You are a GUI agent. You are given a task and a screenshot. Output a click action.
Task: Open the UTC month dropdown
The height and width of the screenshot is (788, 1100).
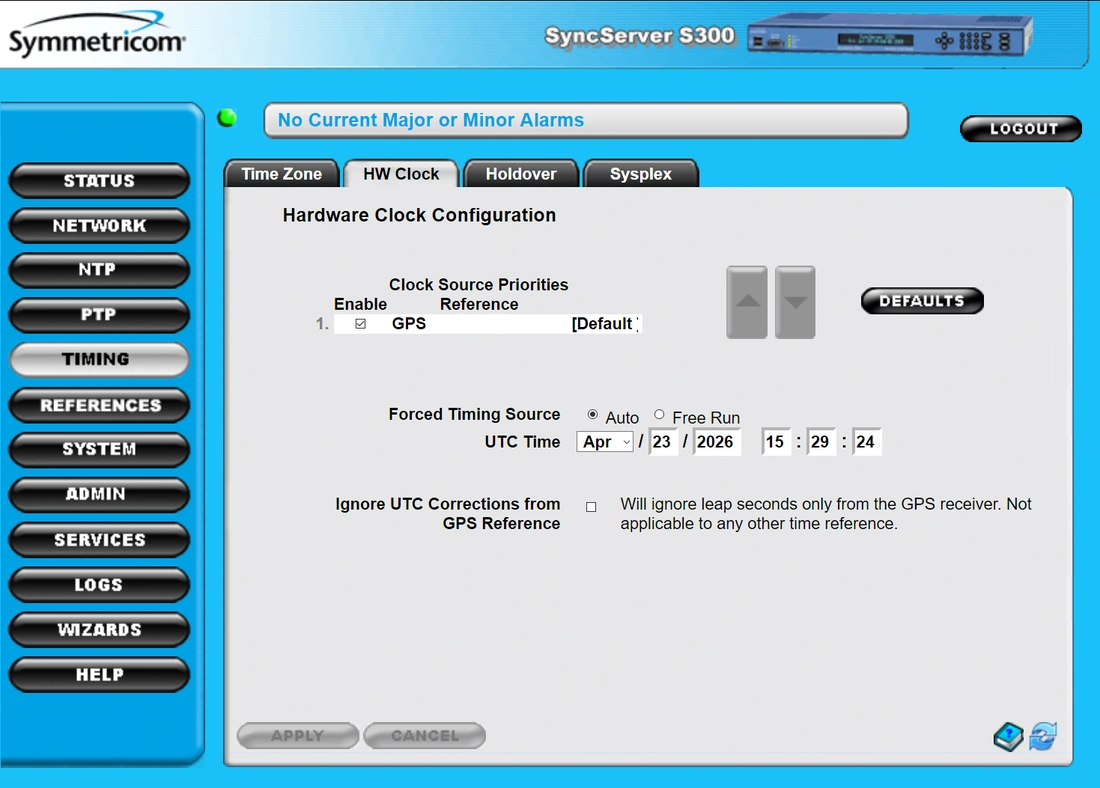[x=605, y=442]
